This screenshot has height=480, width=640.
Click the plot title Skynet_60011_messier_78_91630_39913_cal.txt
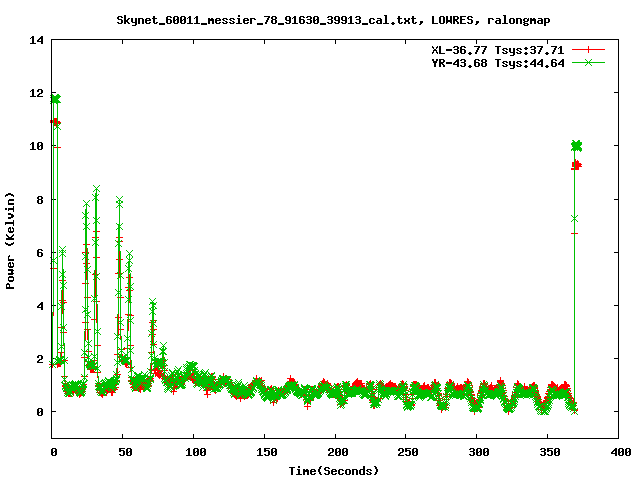coord(267,20)
